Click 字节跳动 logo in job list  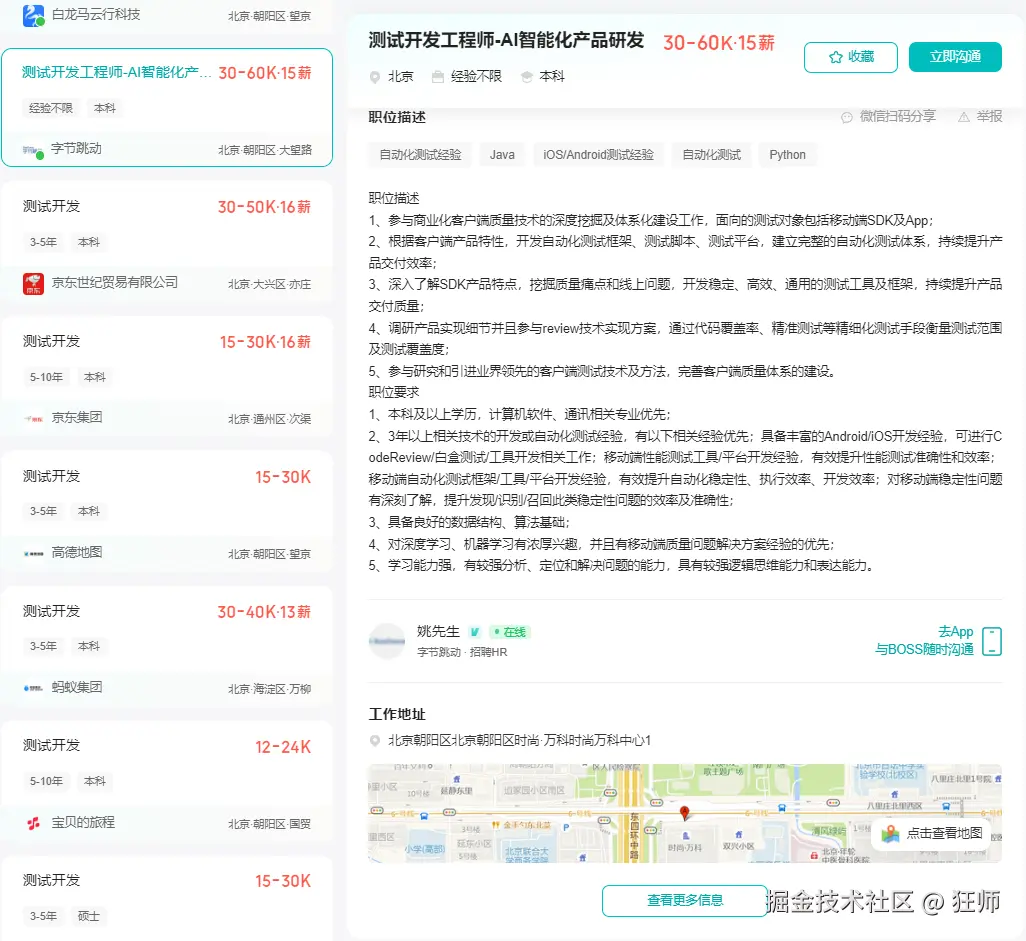[x=33, y=151]
